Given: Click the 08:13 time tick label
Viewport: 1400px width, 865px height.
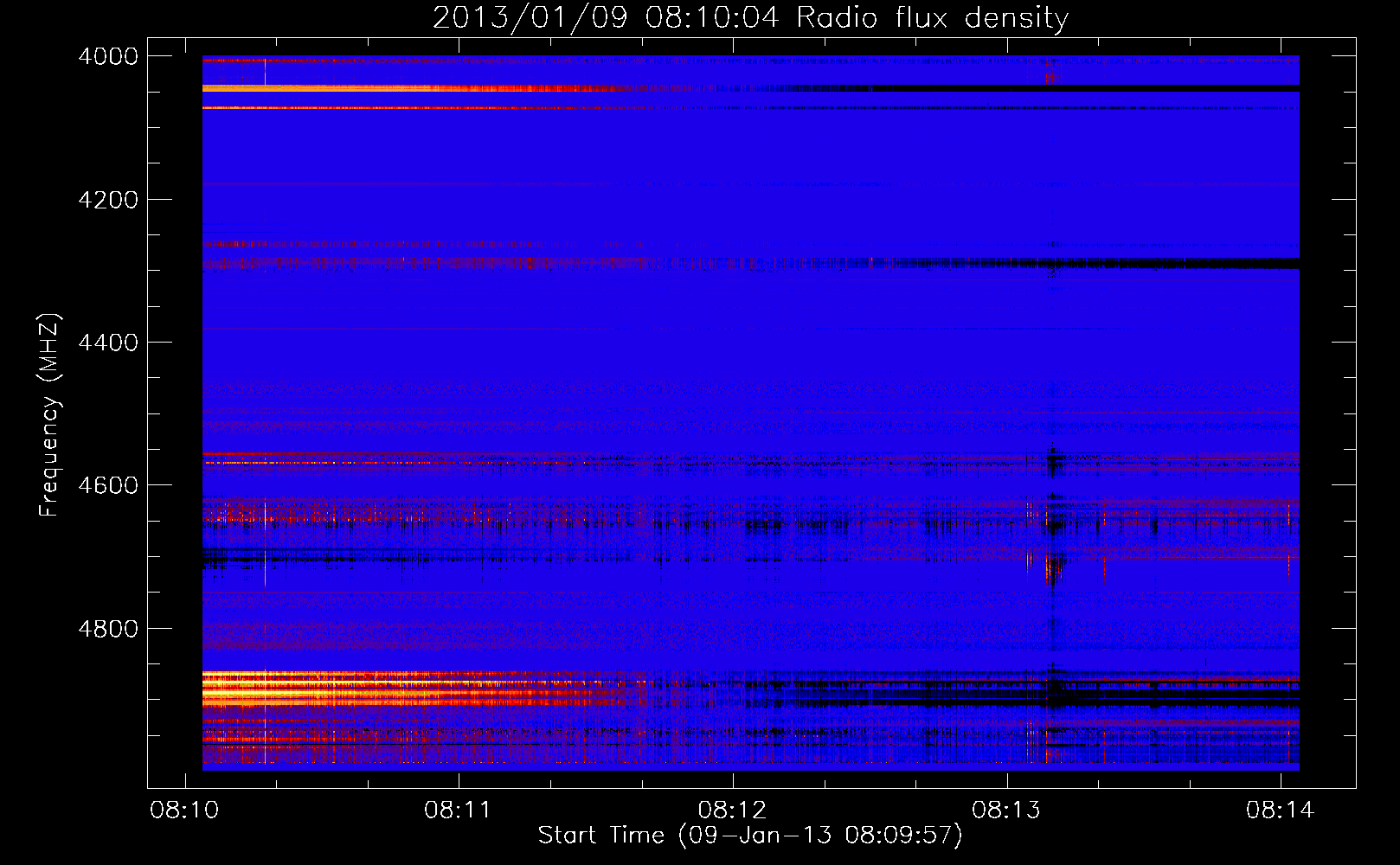Looking at the screenshot, I should click(1006, 811).
